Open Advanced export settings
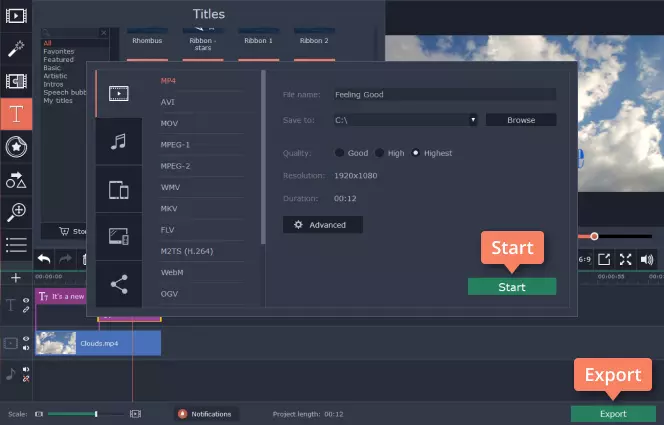 [x=323, y=225]
